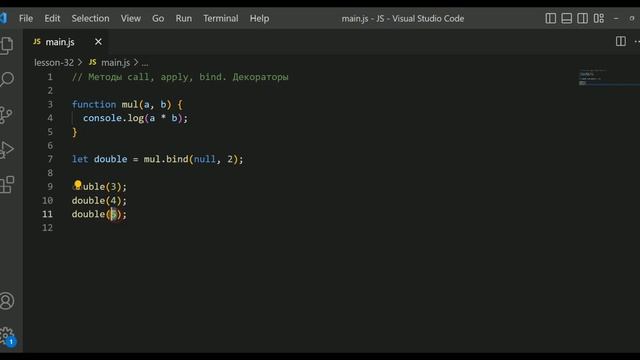The height and width of the screenshot is (360, 640).
Task: Click main.js breadcrumb item
Action: (116, 62)
